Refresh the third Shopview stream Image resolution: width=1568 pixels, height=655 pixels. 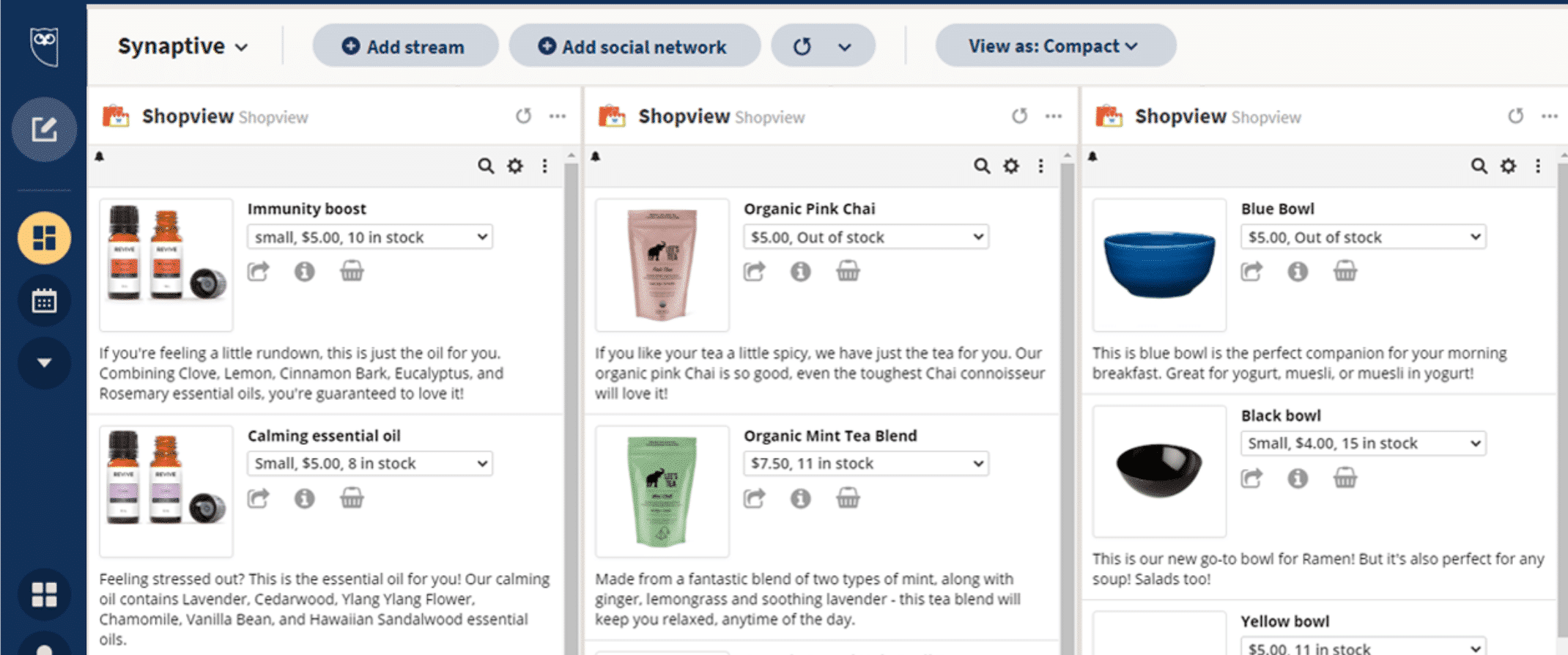click(1515, 116)
